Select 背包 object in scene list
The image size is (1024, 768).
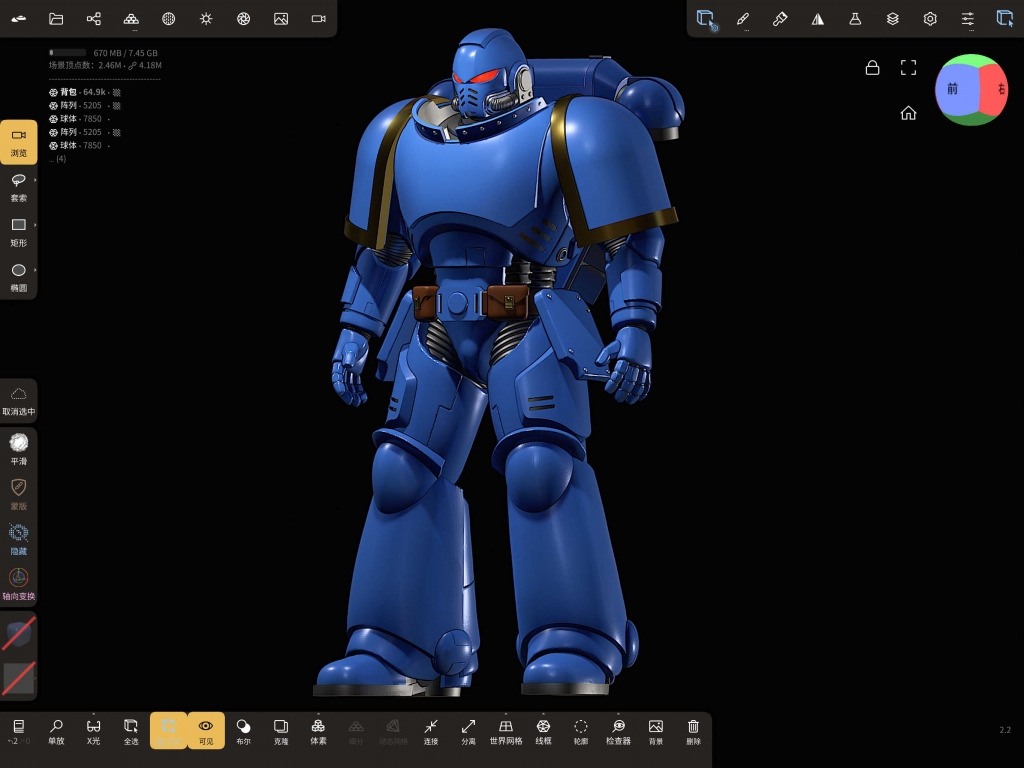tap(85, 92)
